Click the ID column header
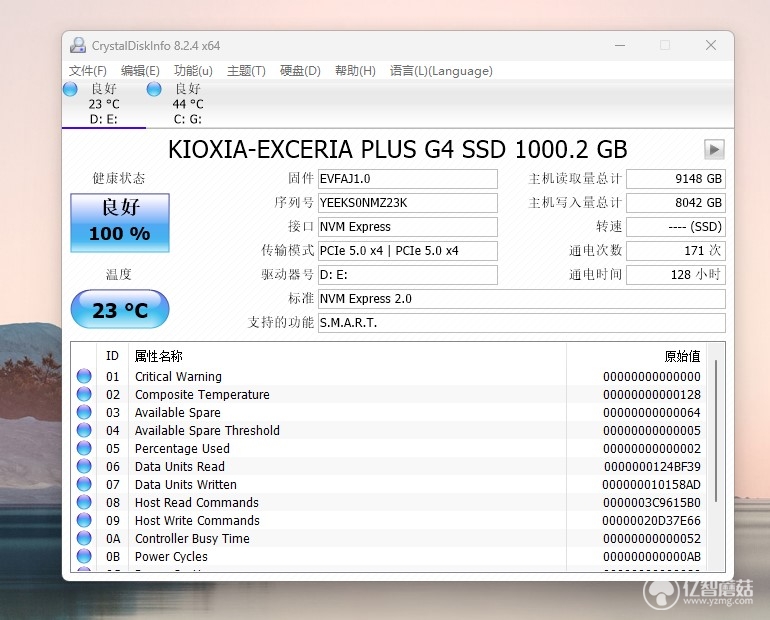The image size is (770, 620). pos(112,356)
